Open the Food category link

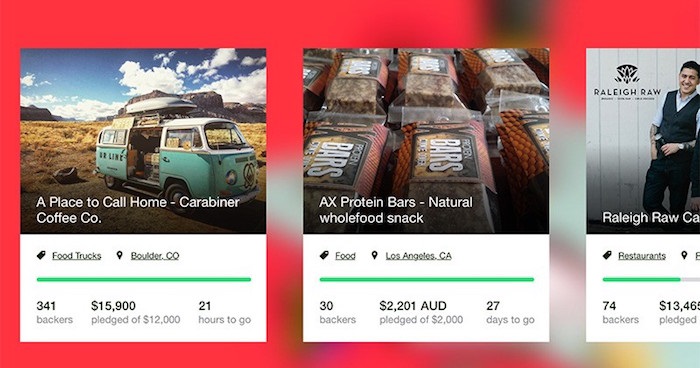click(346, 256)
